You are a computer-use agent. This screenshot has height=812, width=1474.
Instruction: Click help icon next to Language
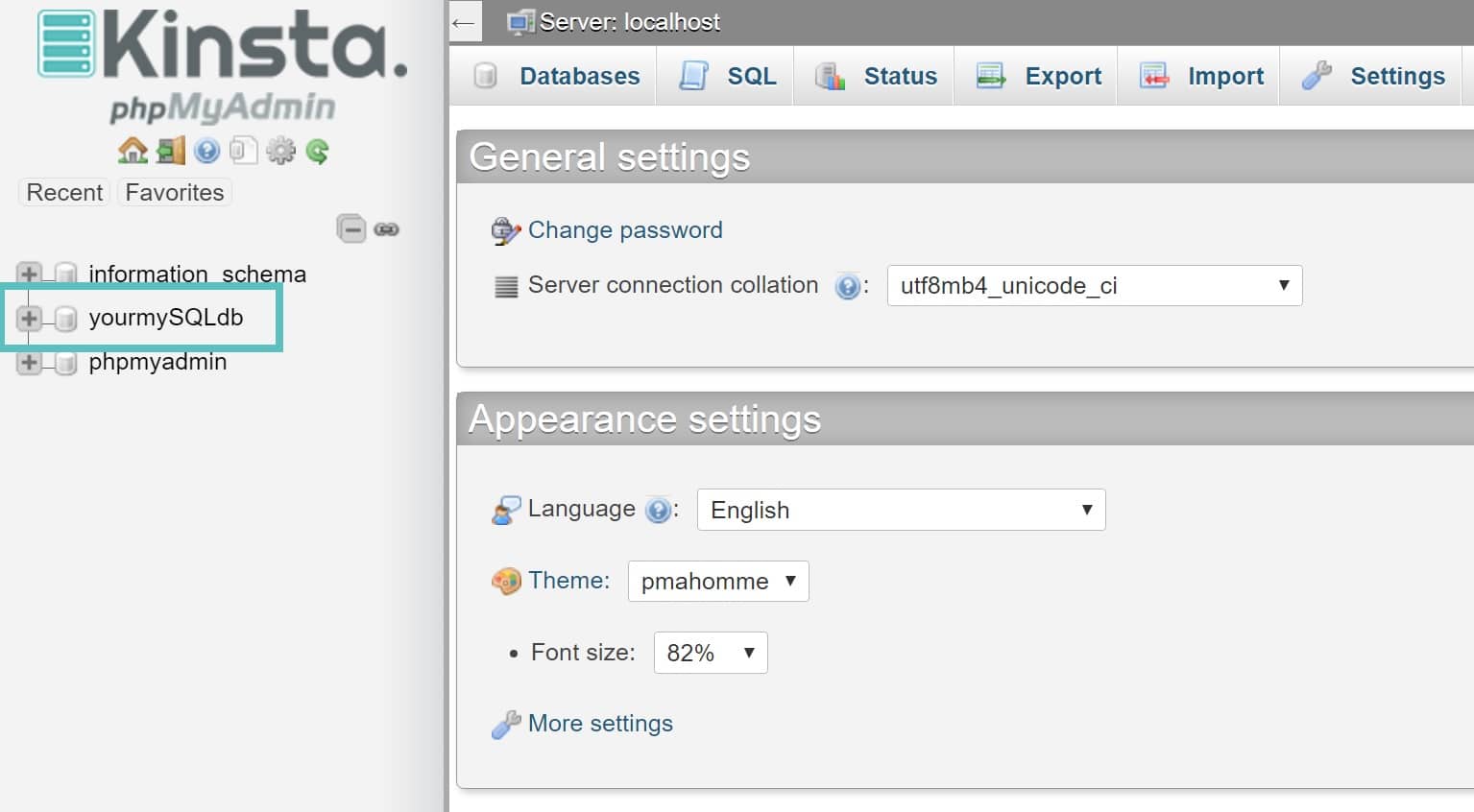tap(658, 510)
